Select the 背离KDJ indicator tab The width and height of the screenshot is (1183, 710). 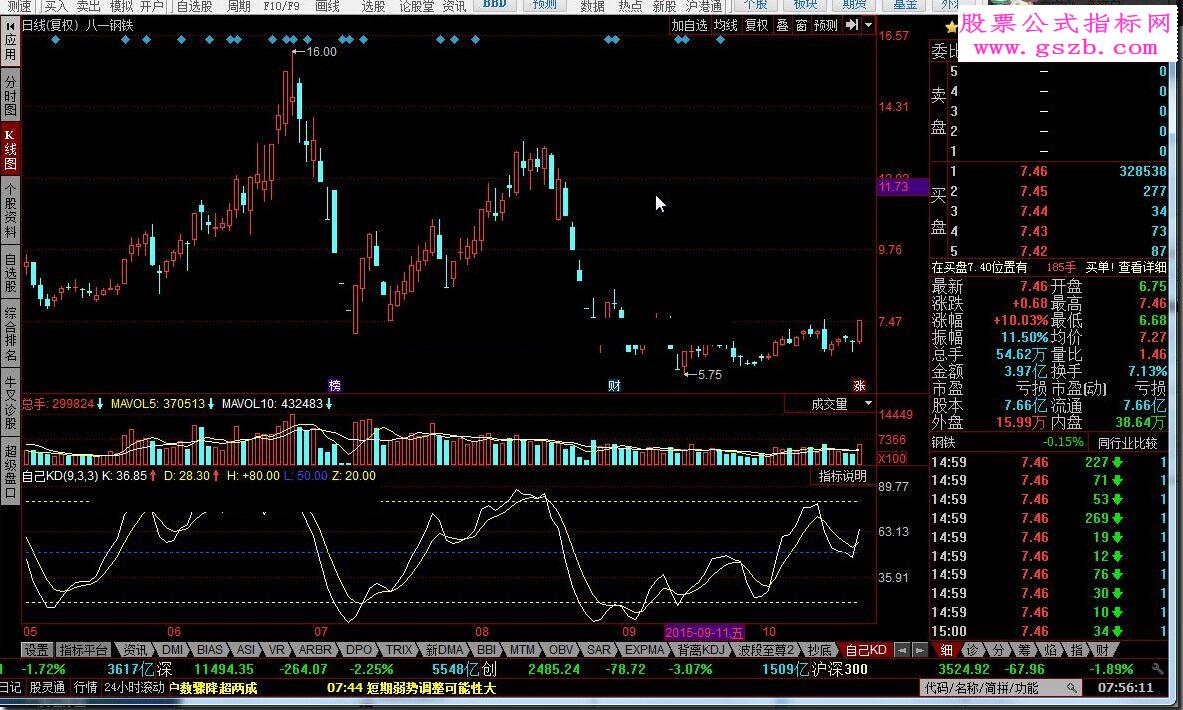pos(701,650)
